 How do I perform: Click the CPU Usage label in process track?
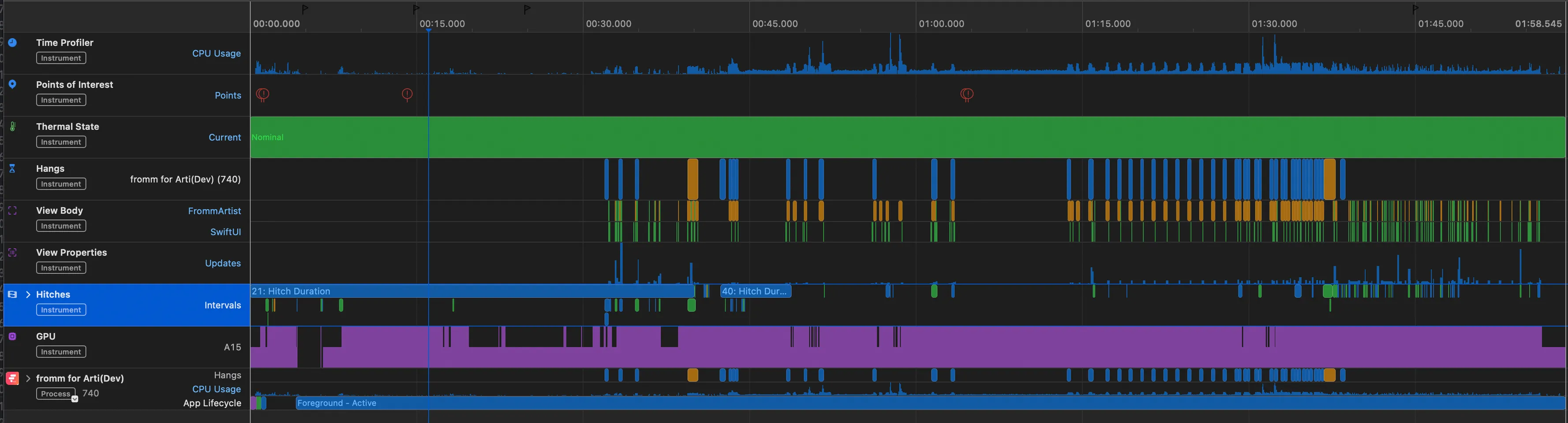click(217, 389)
